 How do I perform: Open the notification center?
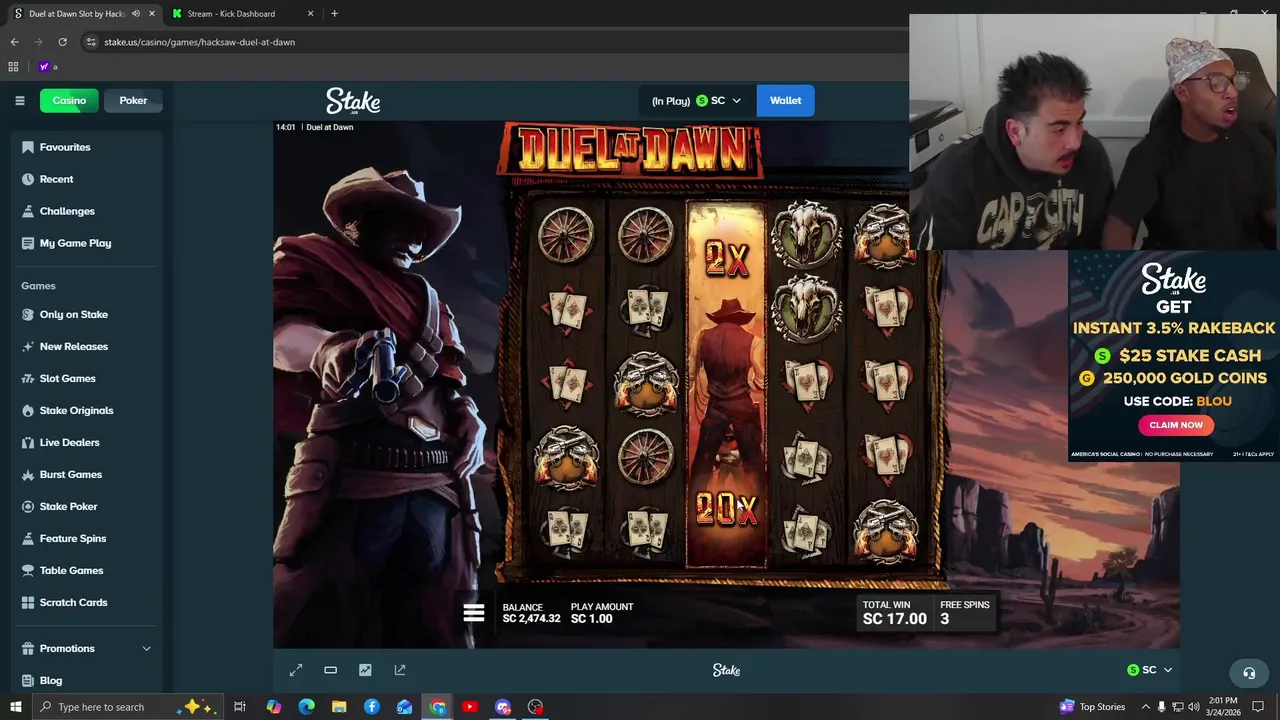pyautogui.click(x=1260, y=707)
